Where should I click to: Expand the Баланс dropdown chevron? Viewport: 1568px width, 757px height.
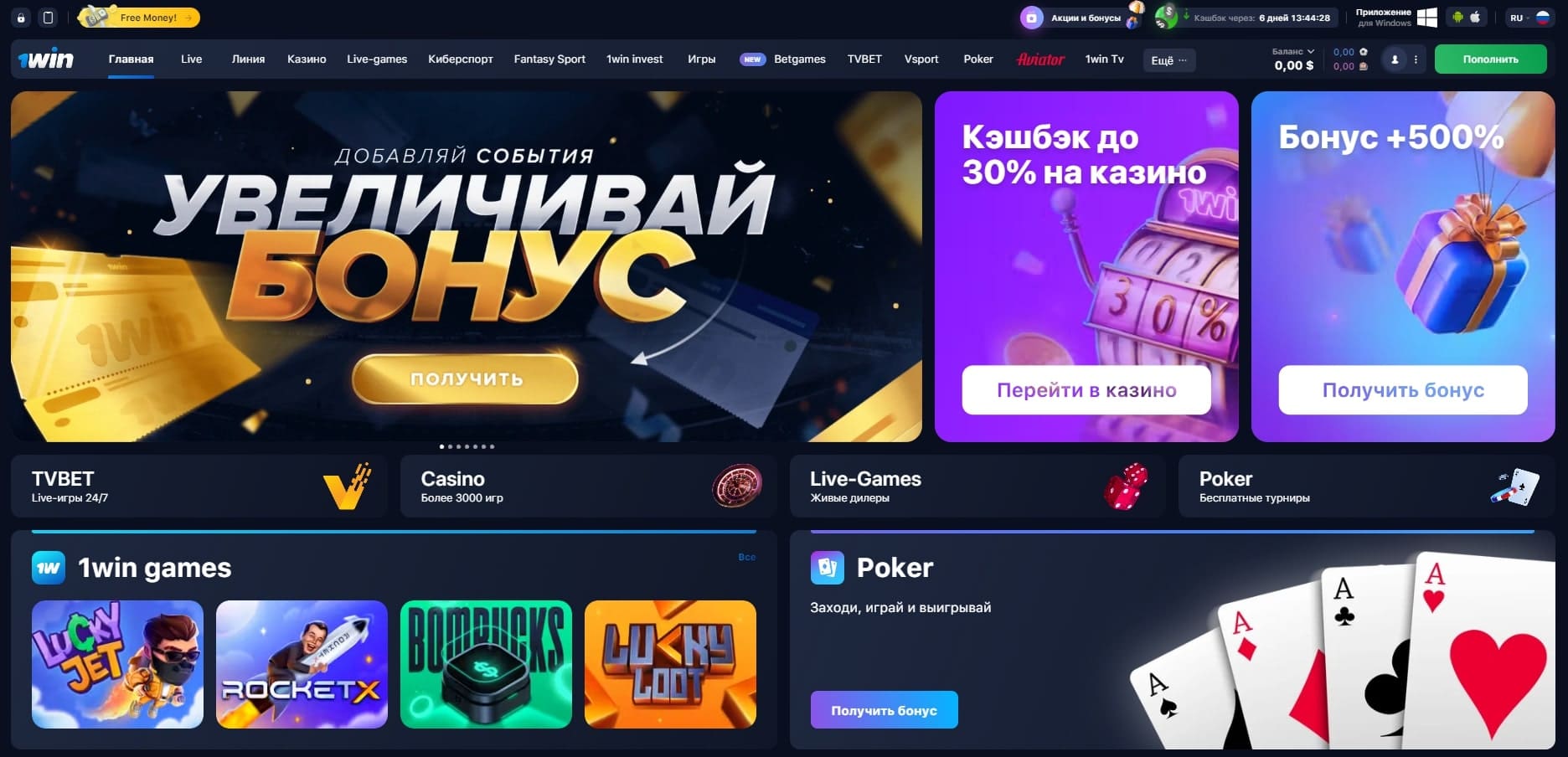pyautogui.click(x=1311, y=51)
